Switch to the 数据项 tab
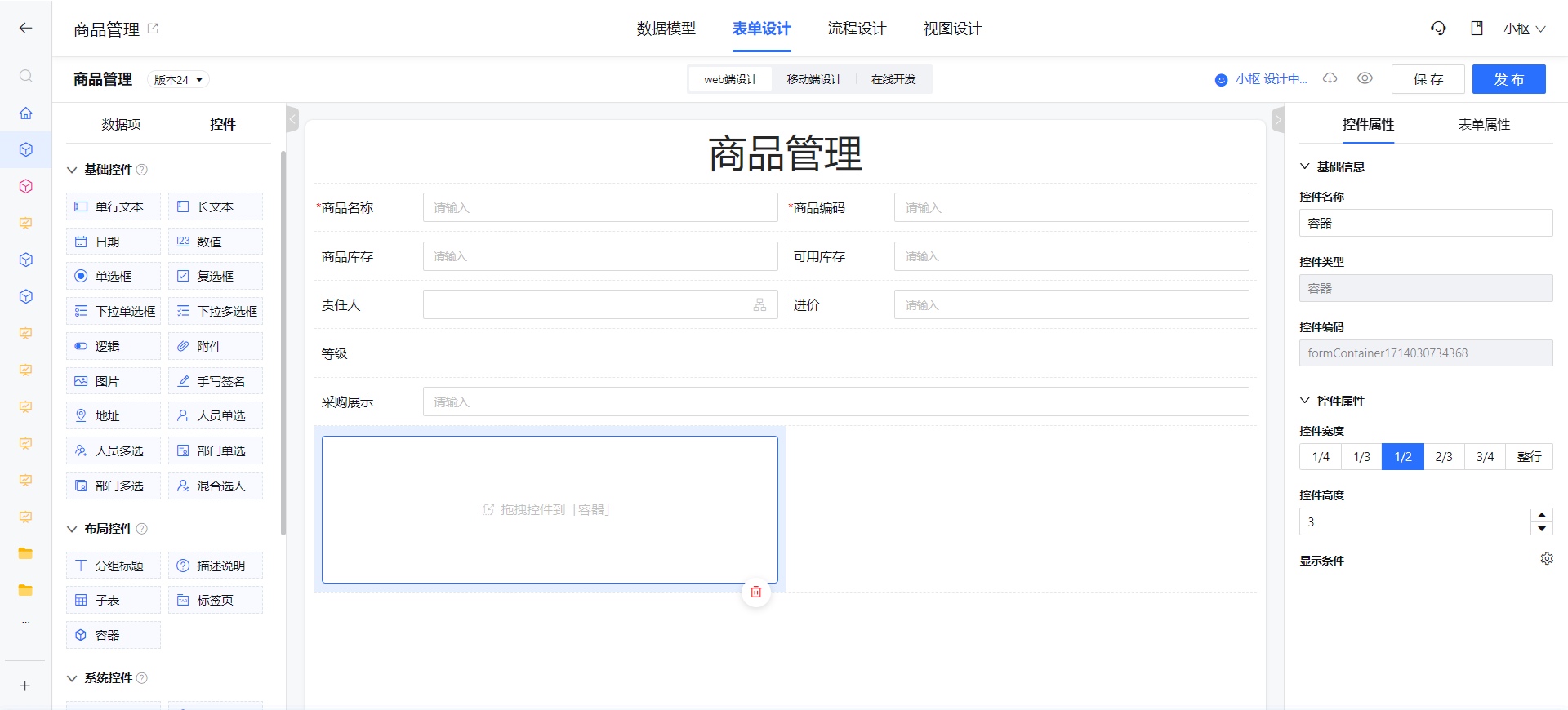 (121, 124)
